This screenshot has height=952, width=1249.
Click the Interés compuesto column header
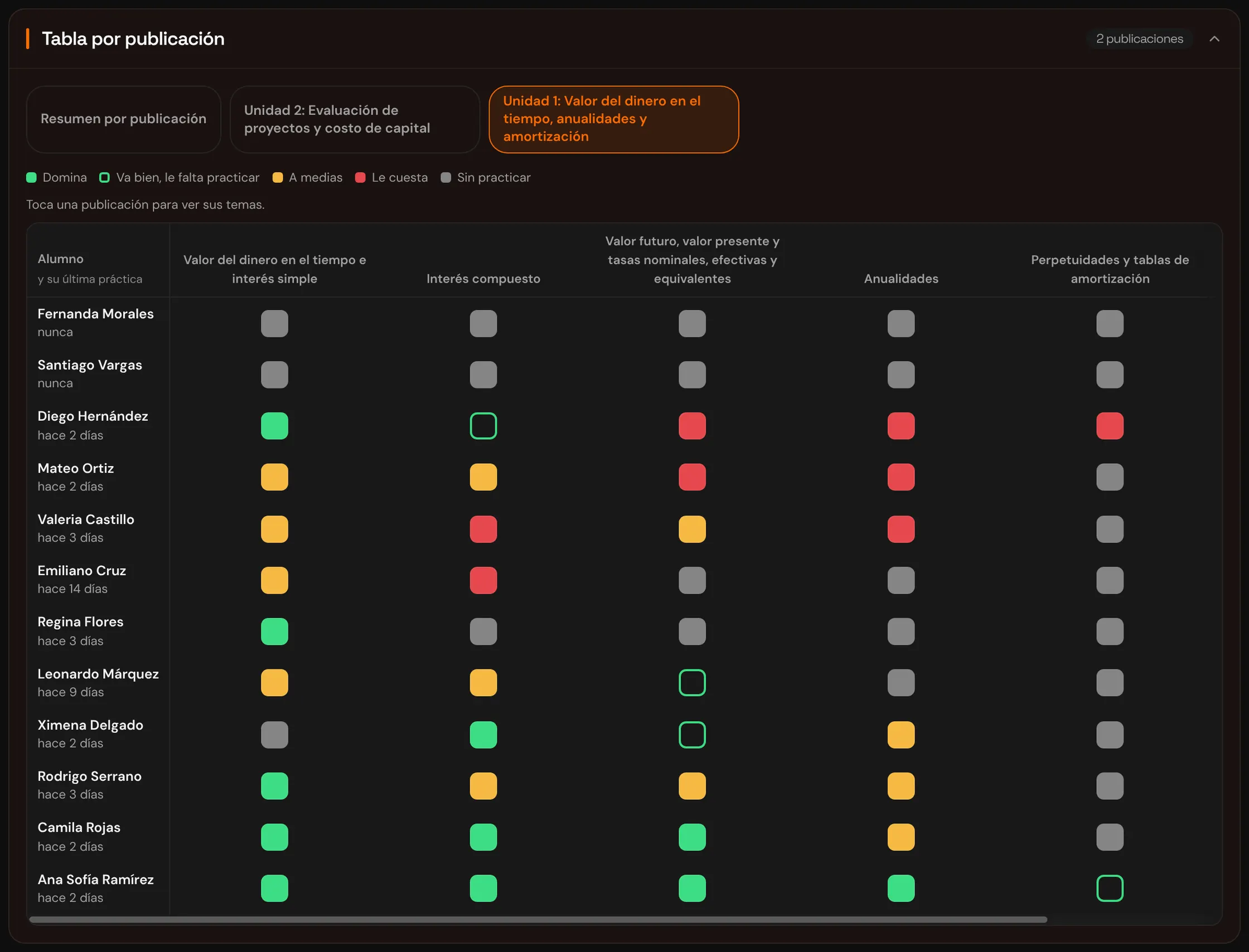point(483,278)
